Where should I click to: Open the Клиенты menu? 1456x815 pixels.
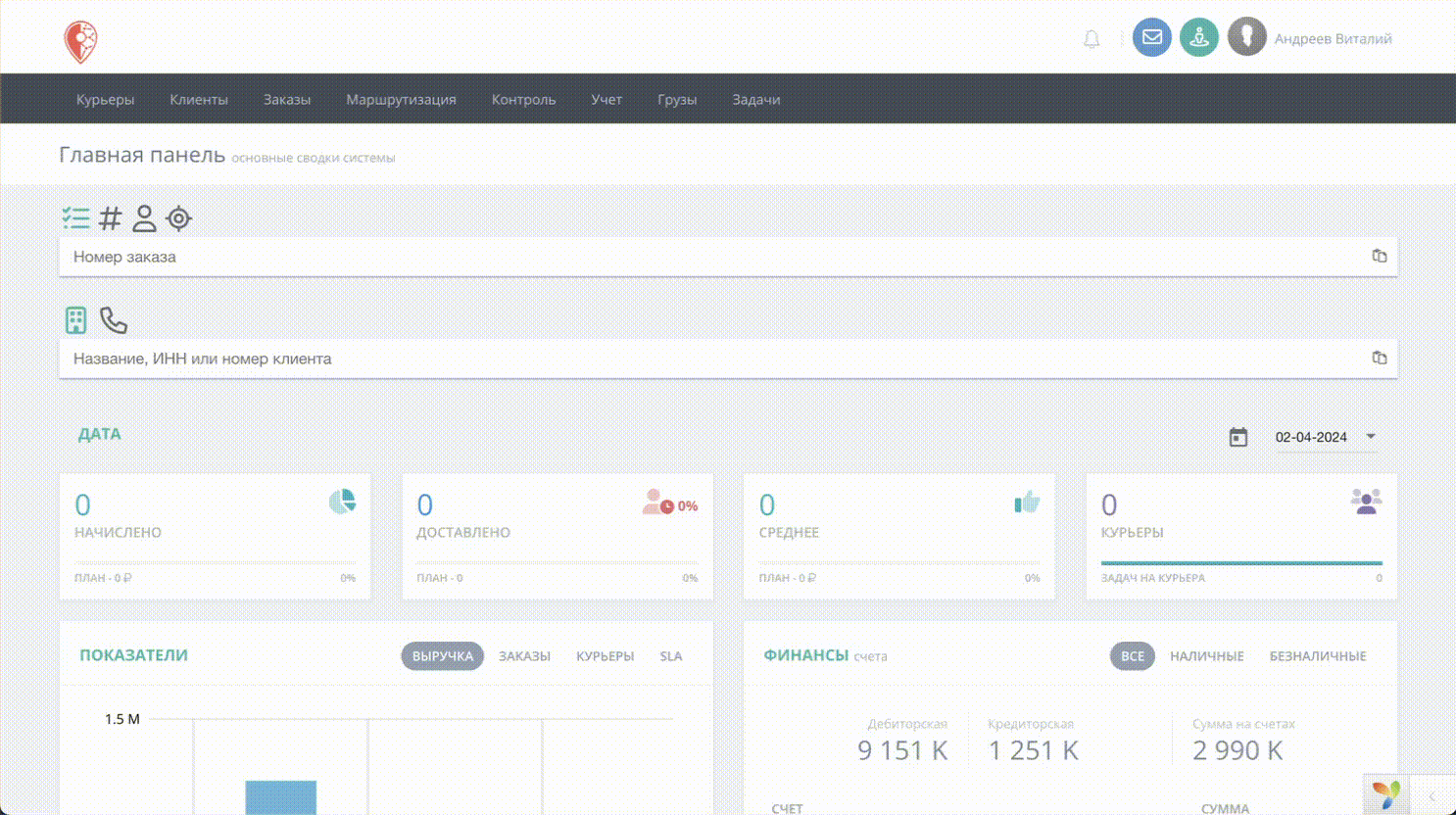[199, 99]
